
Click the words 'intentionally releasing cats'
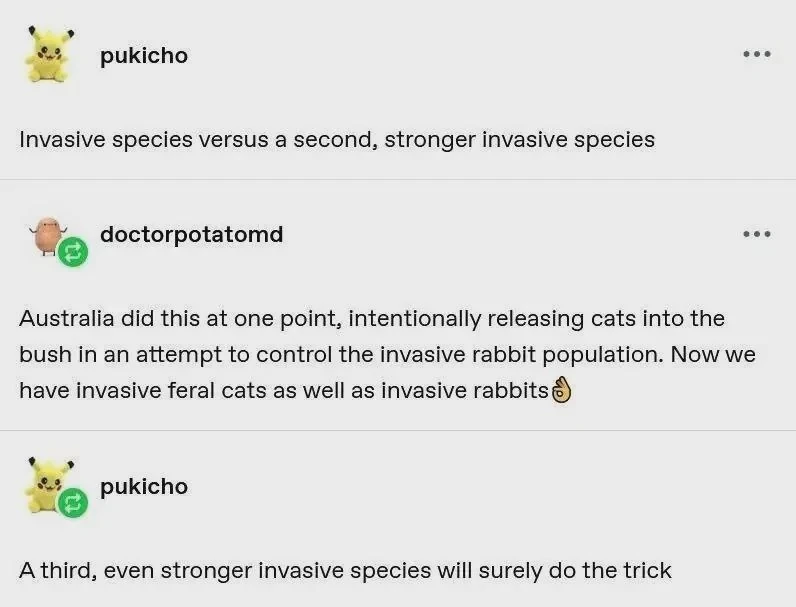[x=470, y=319]
